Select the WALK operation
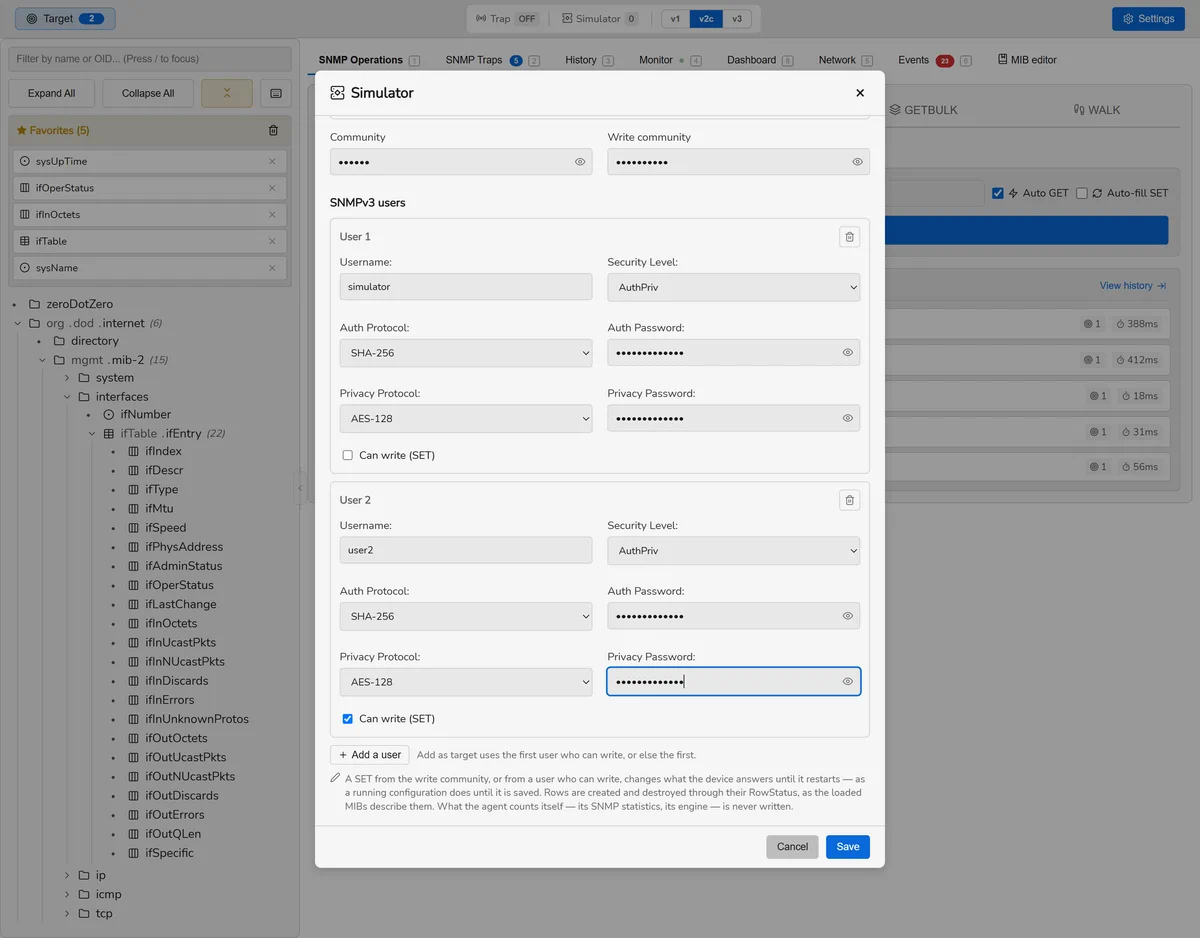Viewport: 1200px width, 938px height. tap(1096, 110)
